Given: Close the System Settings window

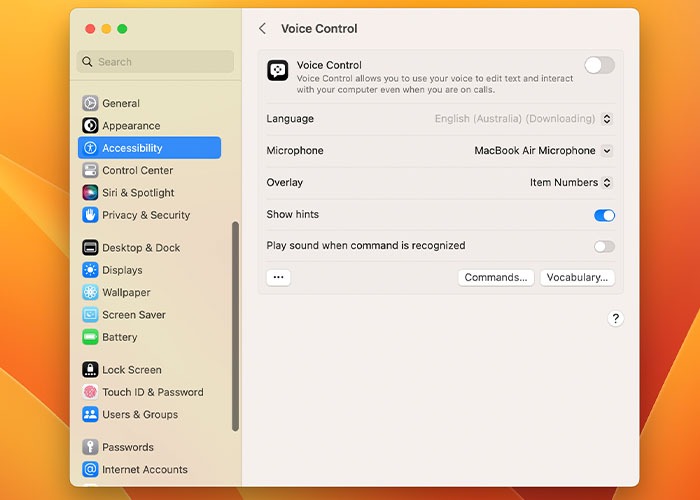Looking at the screenshot, I should point(90,29).
